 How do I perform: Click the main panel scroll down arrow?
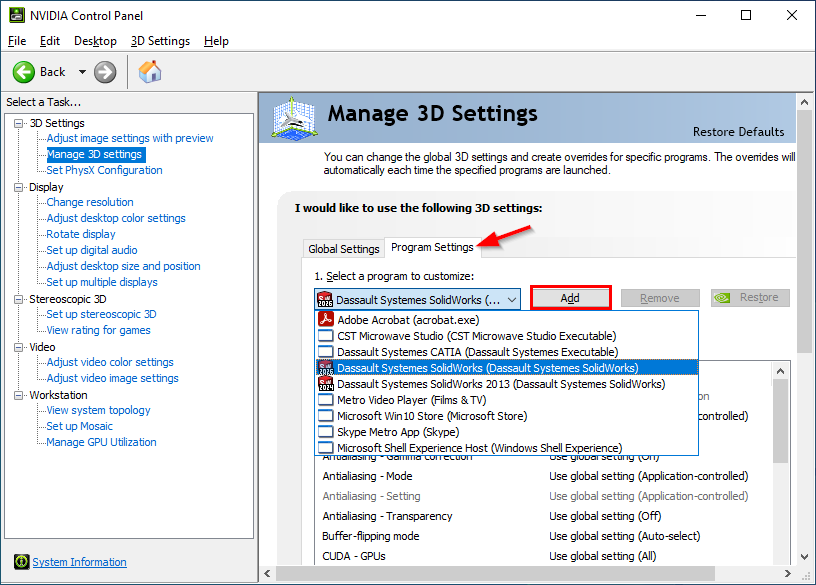click(805, 557)
